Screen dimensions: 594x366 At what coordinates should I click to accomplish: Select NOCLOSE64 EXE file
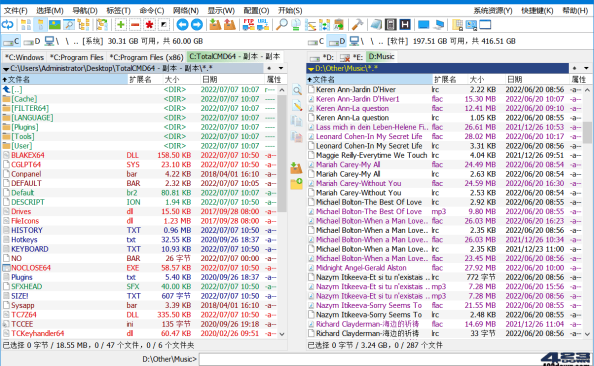(x=139, y=267)
